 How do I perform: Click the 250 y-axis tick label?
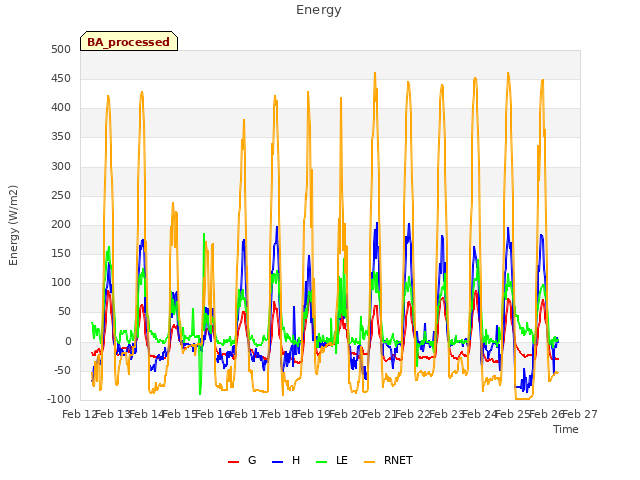tap(61, 195)
